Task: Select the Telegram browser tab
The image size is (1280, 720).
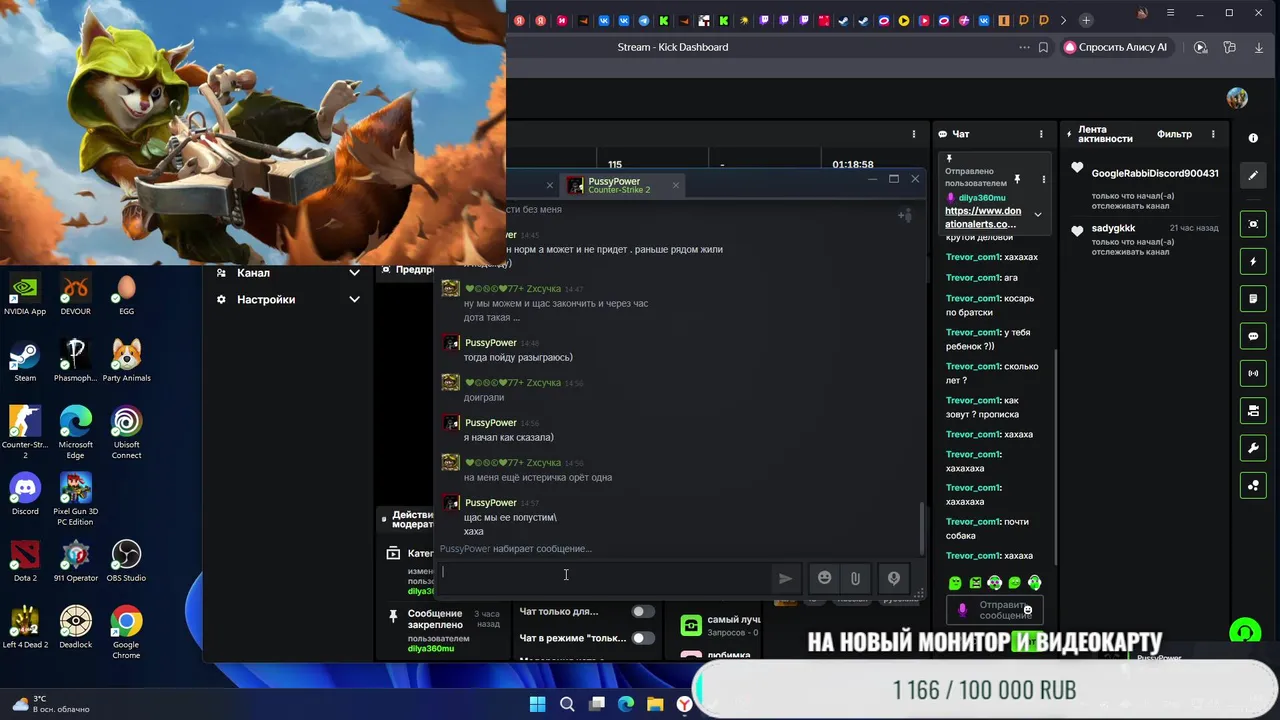Action: coord(644,20)
